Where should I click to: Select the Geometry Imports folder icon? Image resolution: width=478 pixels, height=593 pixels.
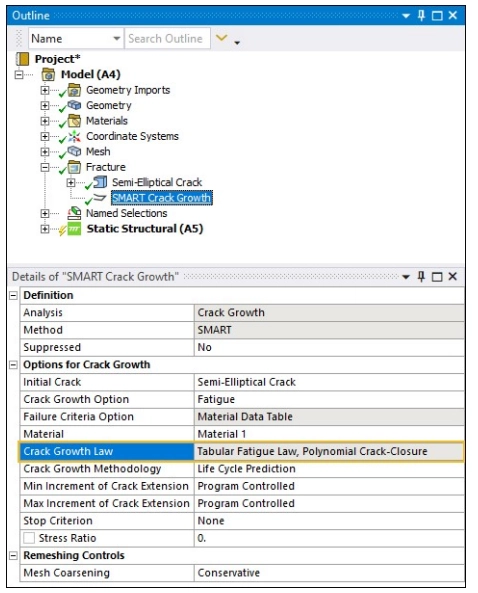pyautogui.click(x=74, y=90)
